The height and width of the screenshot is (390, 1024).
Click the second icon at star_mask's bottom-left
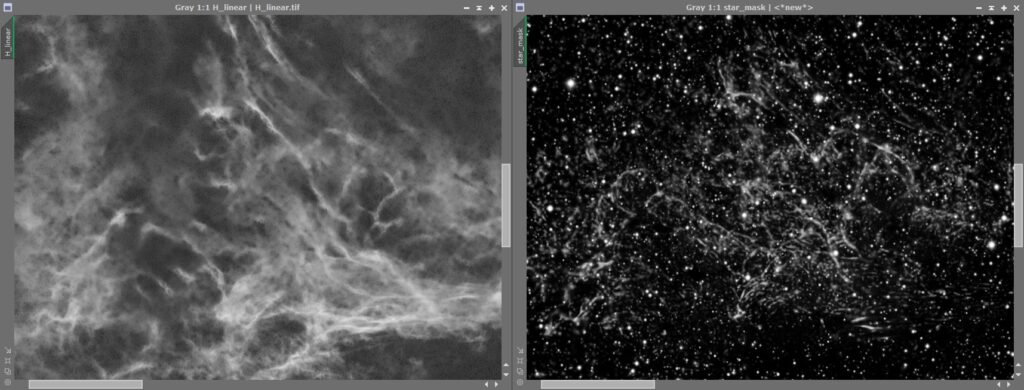pos(520,361)
